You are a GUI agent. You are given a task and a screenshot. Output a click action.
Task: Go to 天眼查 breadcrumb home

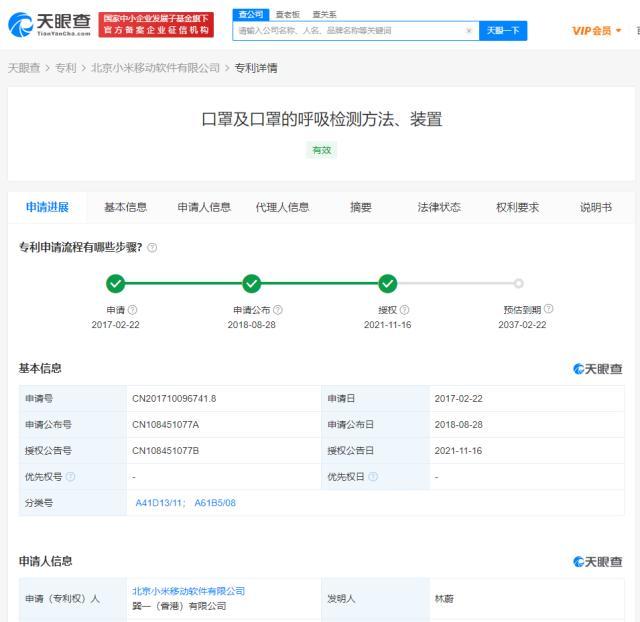coord(24,68)
